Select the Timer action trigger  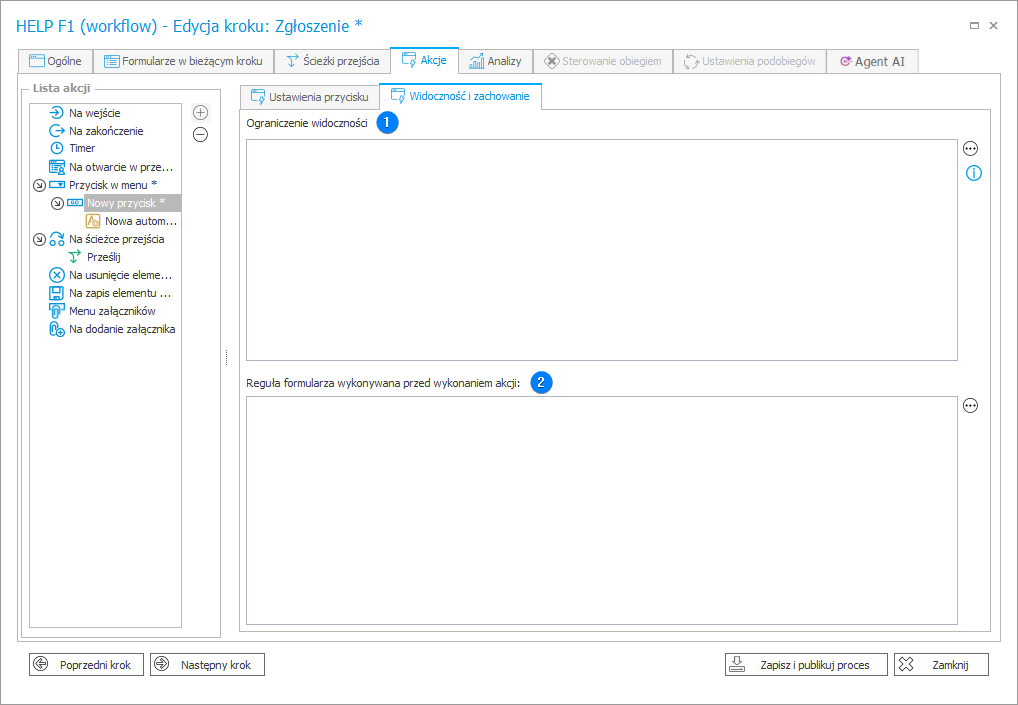pos(82,148)
